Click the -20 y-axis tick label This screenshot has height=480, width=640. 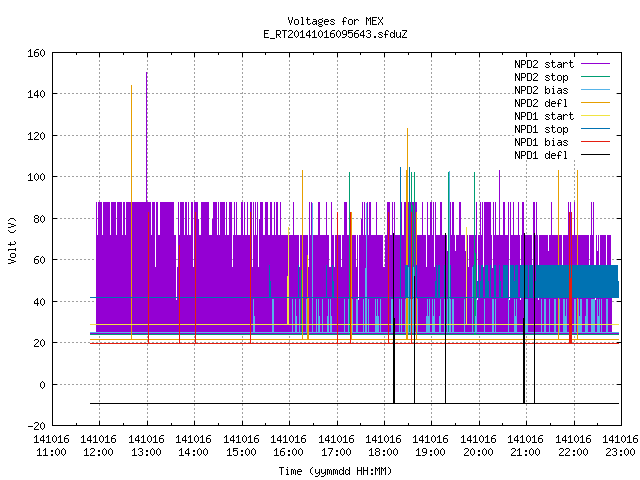click(x=36, y=426)
